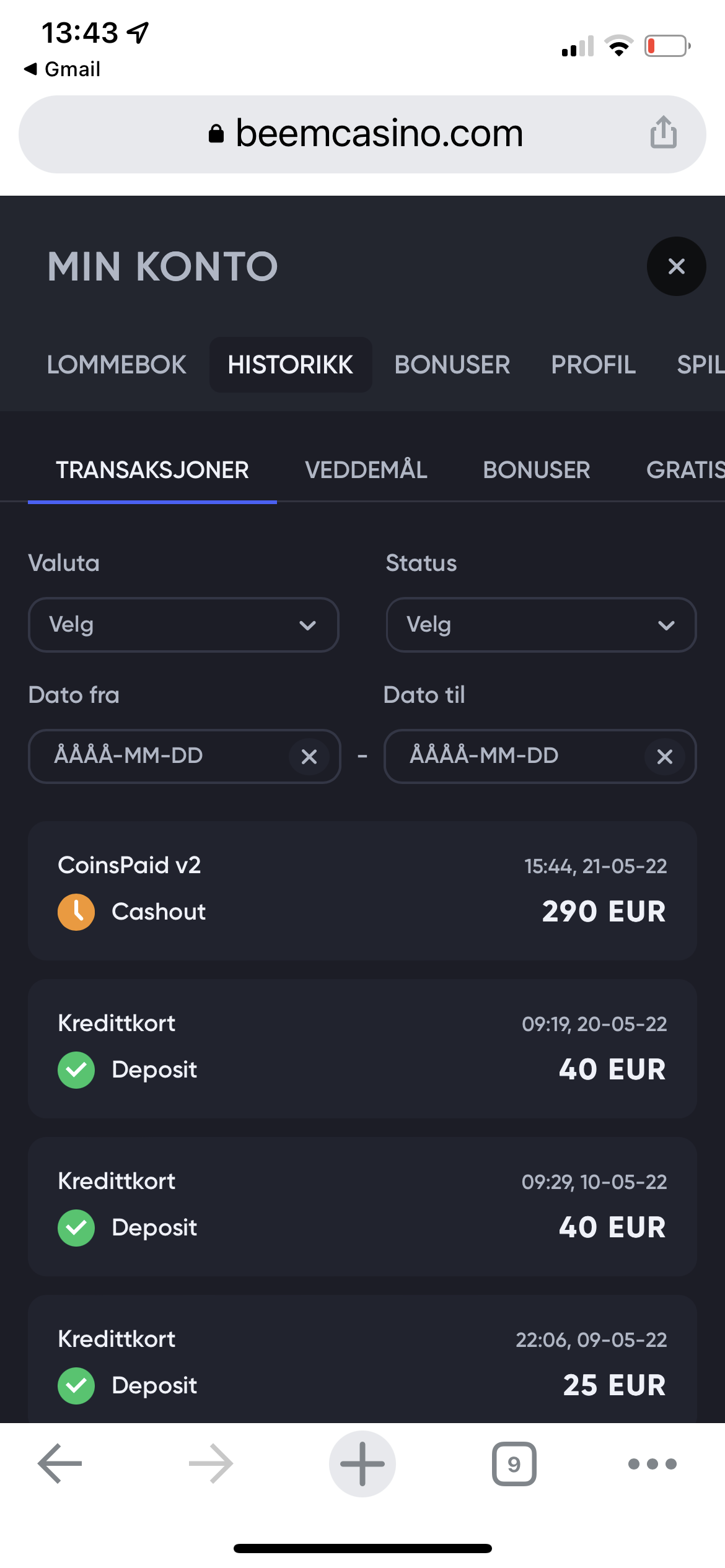The image size is (725, 1568).
Task: Switch to the Lommebok tab
Action: pyautogui.click(x=116, y=365)
